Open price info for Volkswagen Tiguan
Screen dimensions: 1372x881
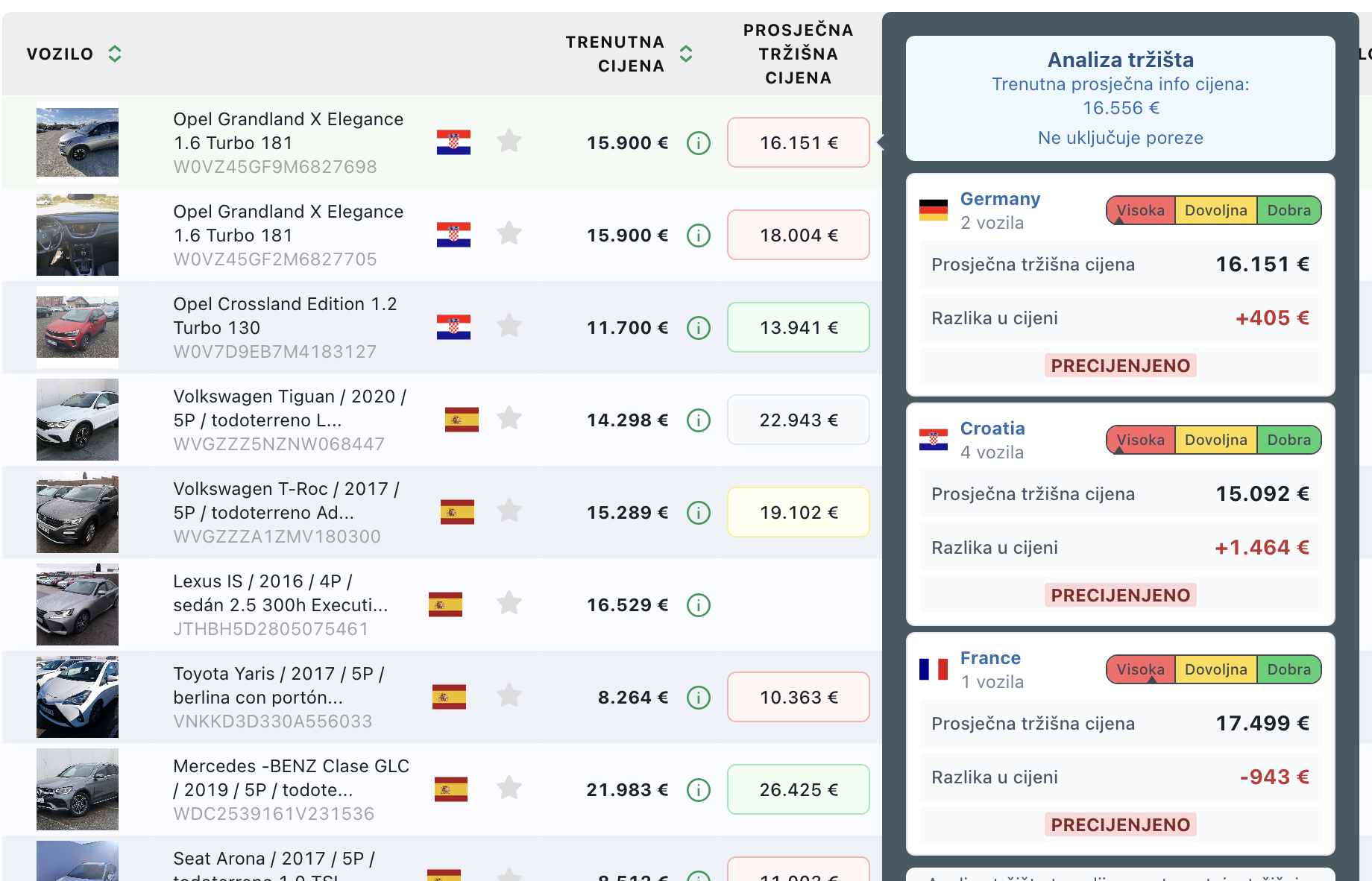tap(698, 420)
